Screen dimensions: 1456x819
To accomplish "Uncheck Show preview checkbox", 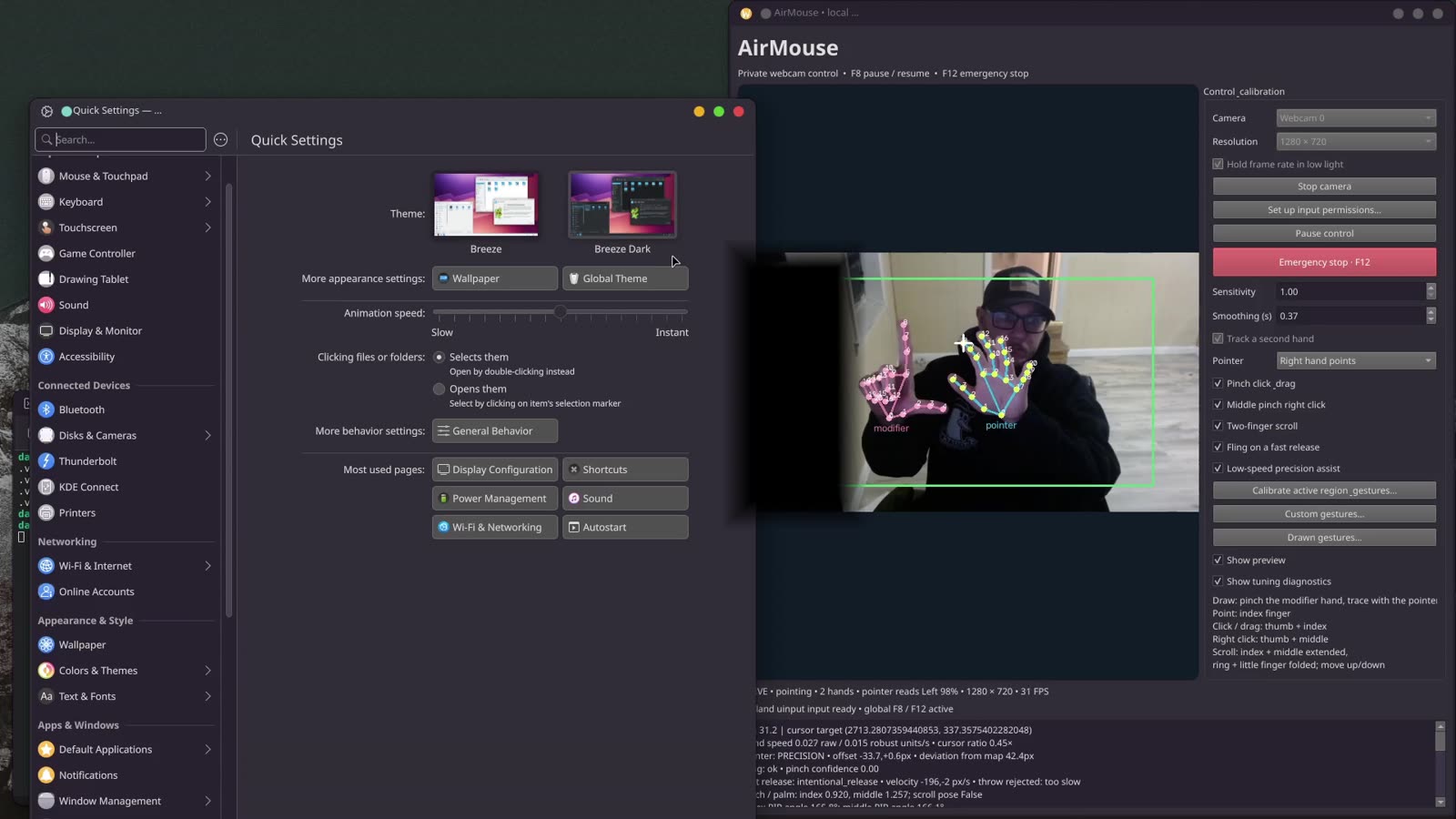I will pyautogui.click(x=1218, y=561).
